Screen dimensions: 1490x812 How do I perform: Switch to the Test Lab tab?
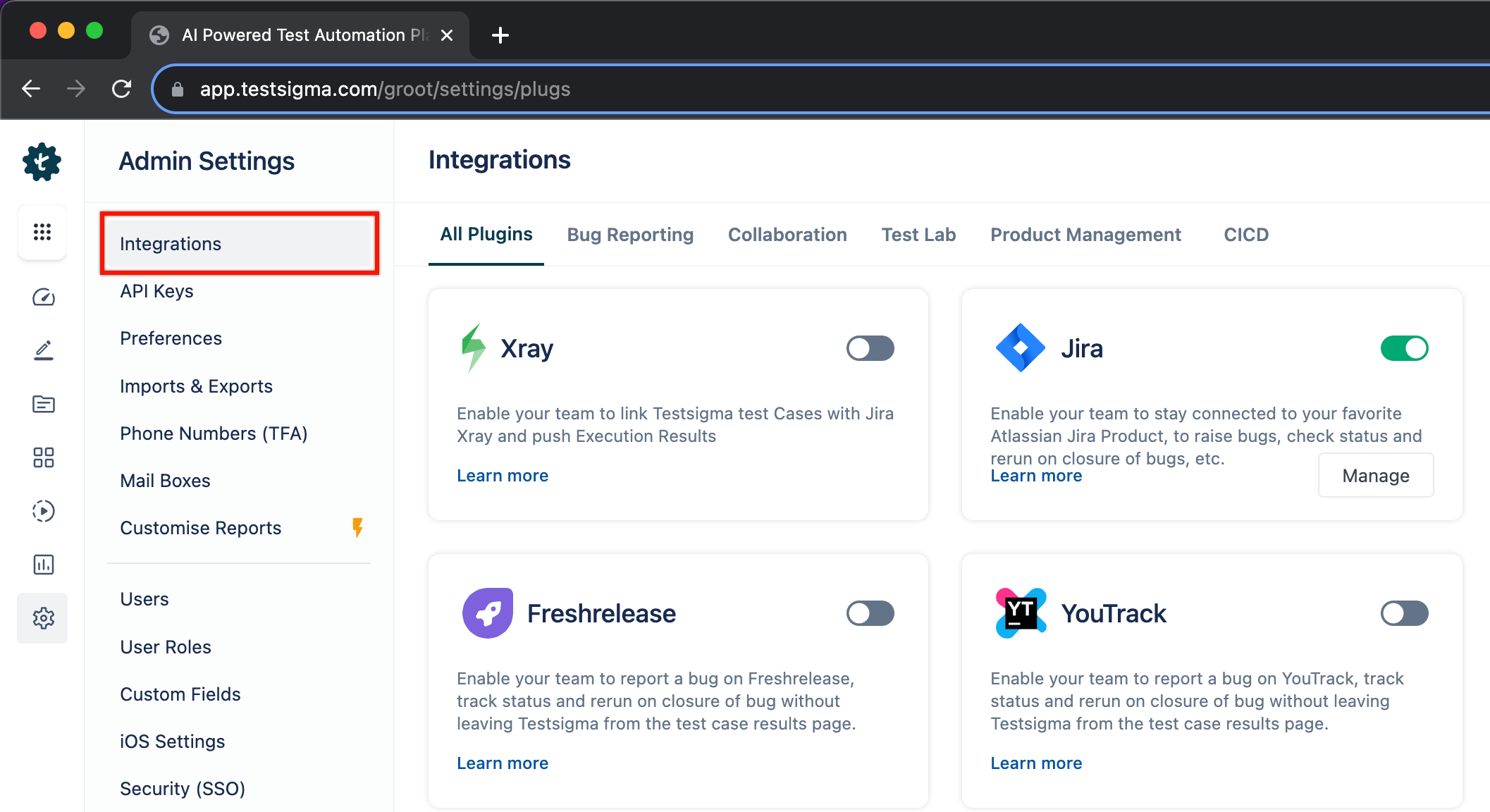click(x=918, y=235)
